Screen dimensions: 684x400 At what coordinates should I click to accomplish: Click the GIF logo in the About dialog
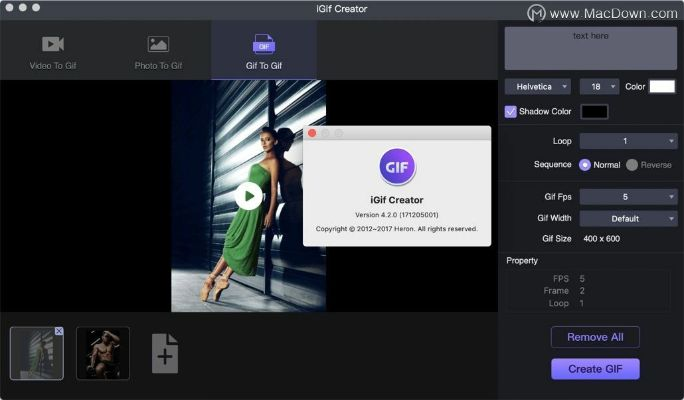[397, 167]
